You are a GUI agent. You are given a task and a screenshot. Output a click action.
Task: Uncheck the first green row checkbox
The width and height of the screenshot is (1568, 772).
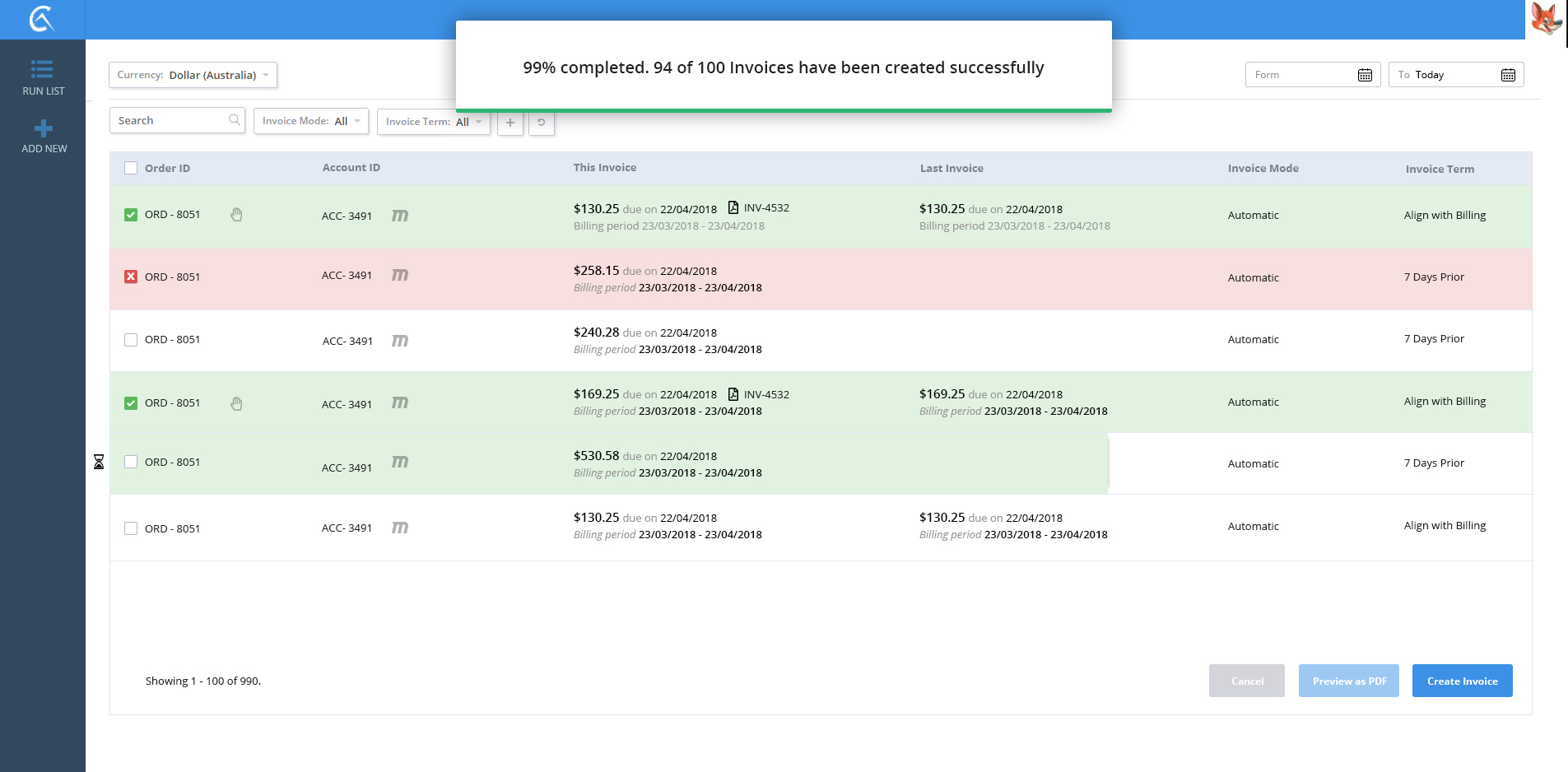pos(131,215)
